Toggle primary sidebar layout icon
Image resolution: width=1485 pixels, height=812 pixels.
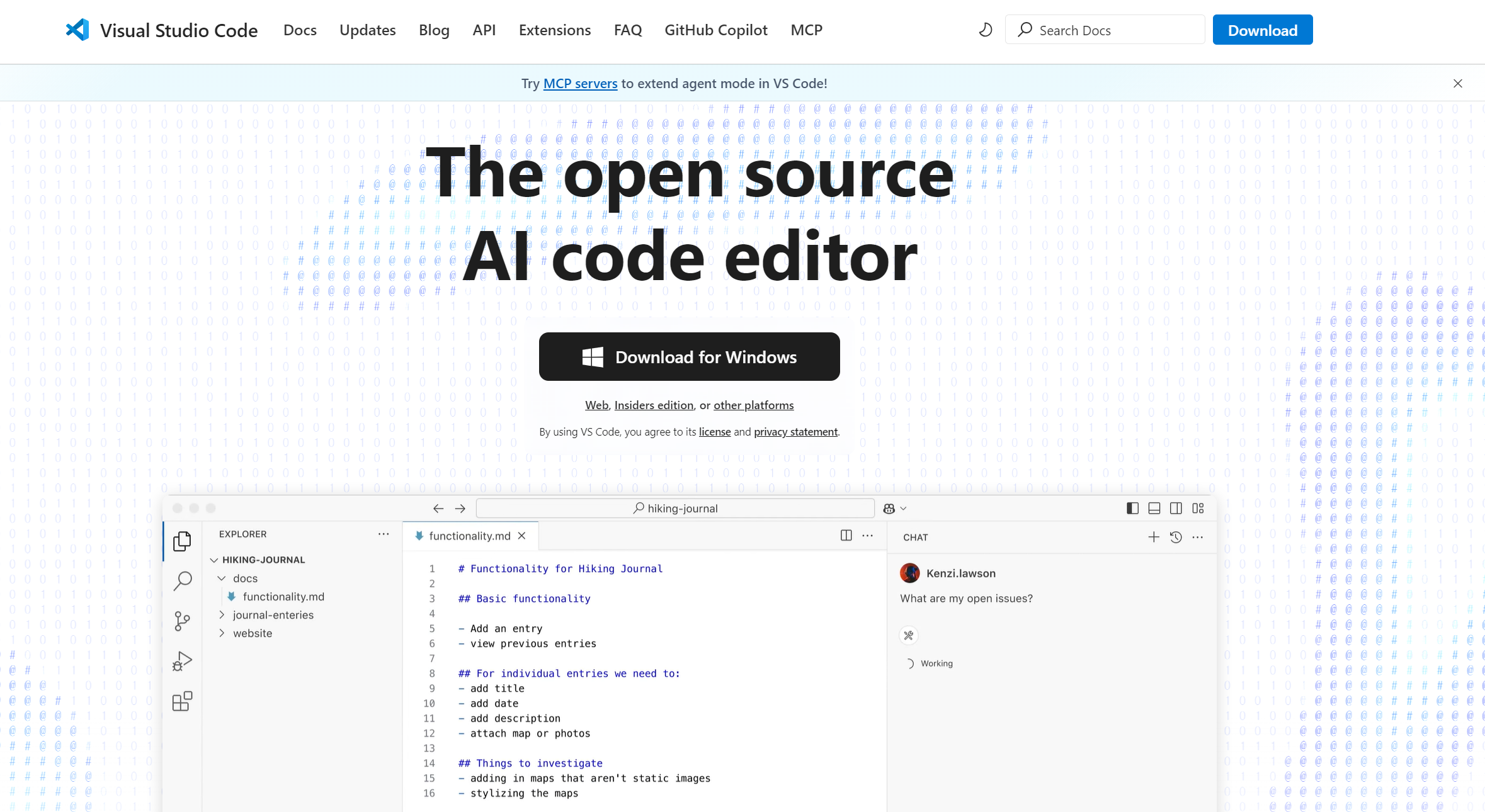[1132, 508]
